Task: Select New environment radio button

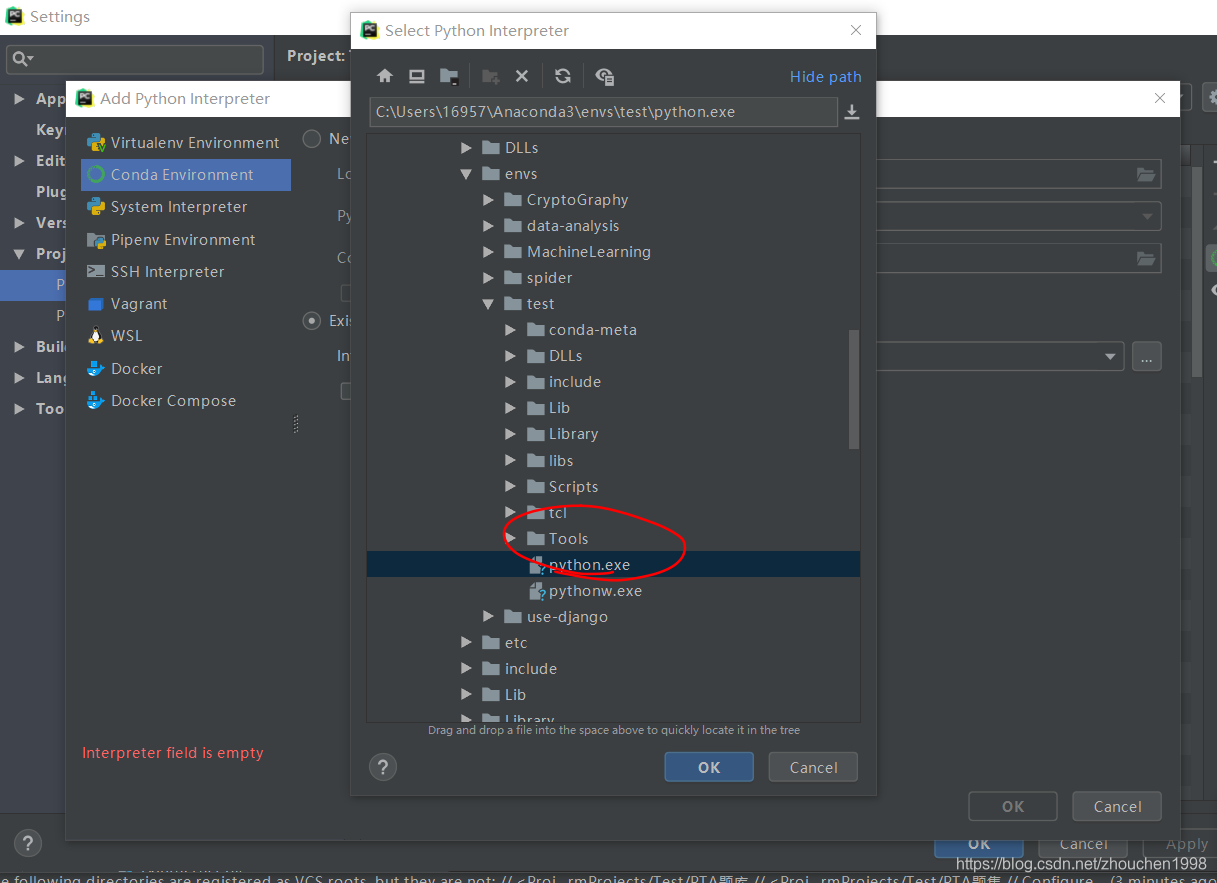Action: [x=312, y=139]
